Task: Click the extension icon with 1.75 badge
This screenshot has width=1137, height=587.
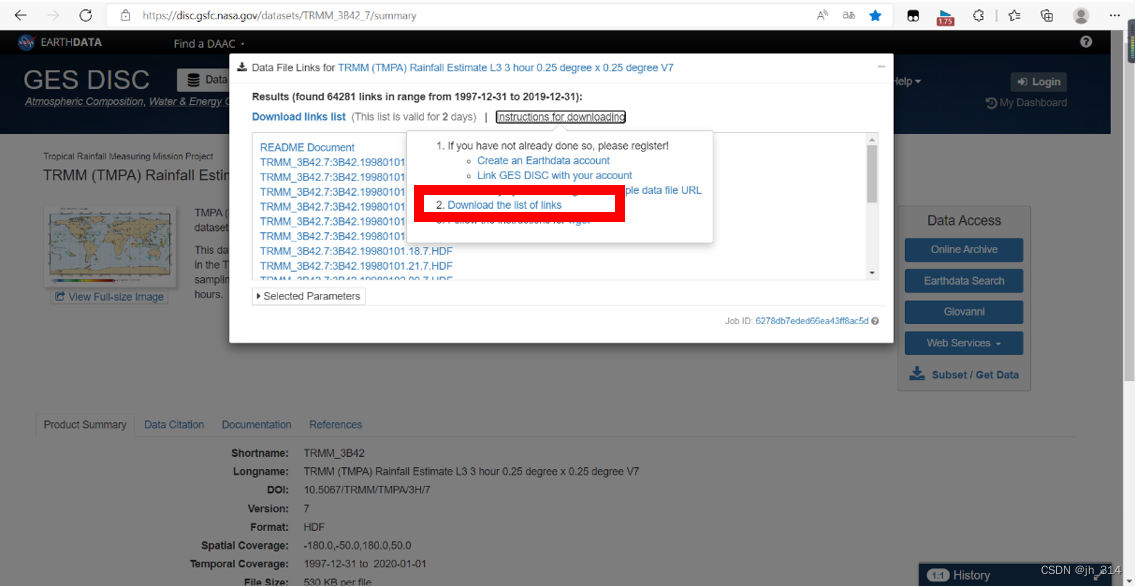Action: click(946, 17)
